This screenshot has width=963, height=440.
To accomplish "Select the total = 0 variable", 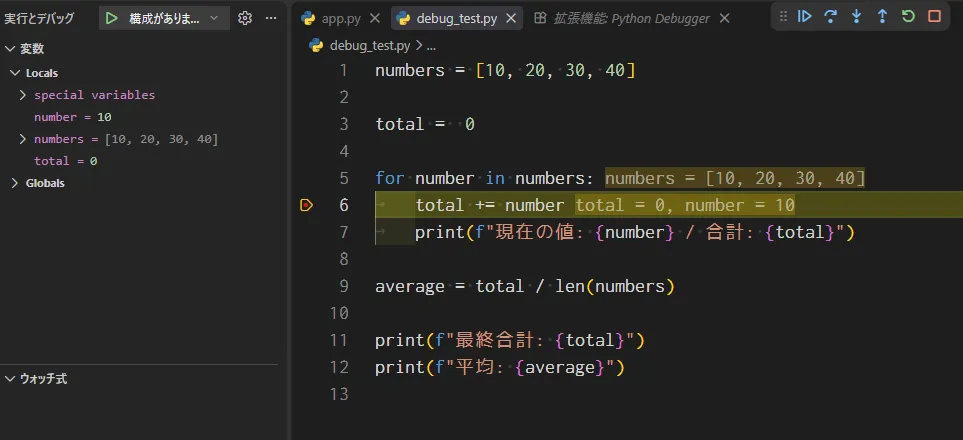I will 66,161.
